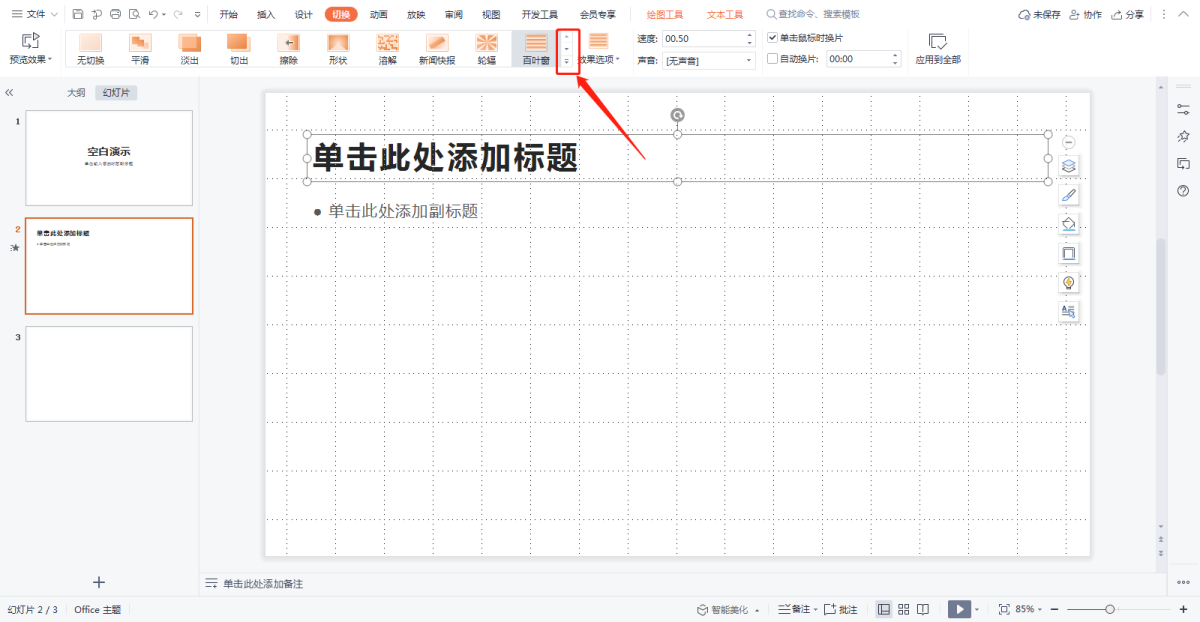
Task: Open the 动画 ribbon tab
Action: click(378, 15)
